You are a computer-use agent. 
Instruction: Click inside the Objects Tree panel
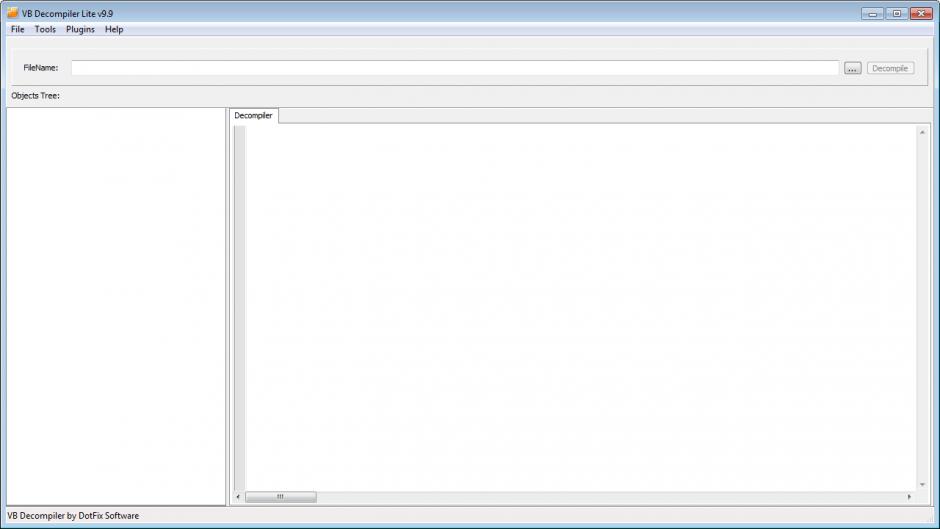click(x=116, y=306)
